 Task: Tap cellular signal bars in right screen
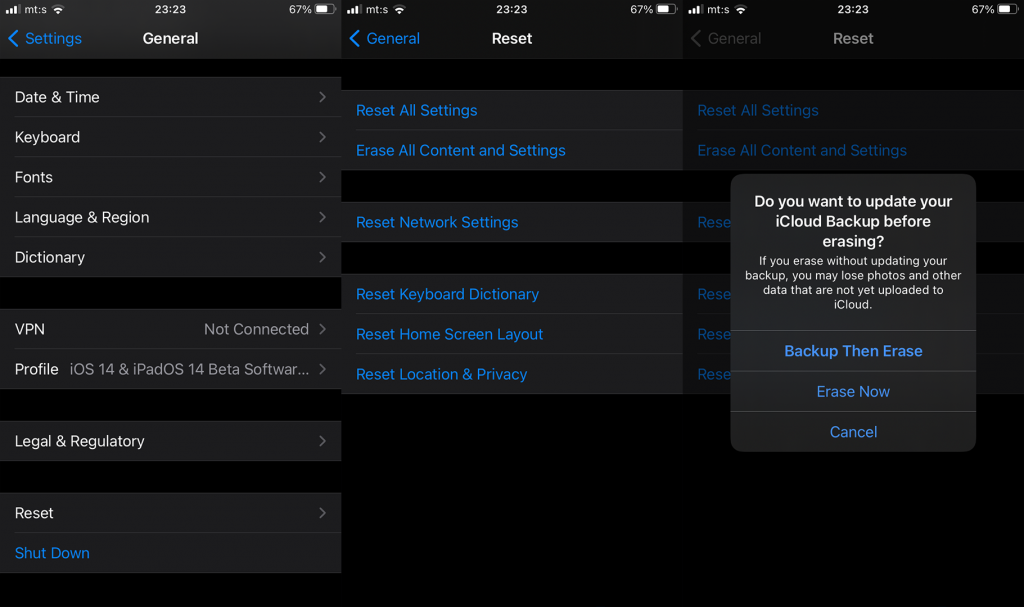(x=695, y=9)
